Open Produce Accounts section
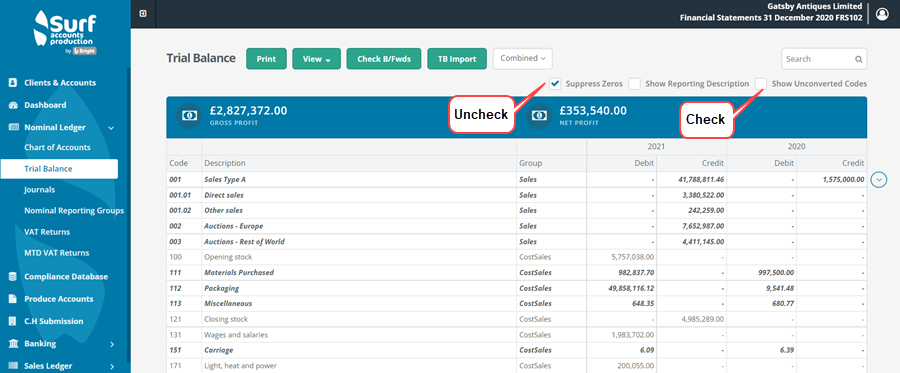 [x=59, y=299]
